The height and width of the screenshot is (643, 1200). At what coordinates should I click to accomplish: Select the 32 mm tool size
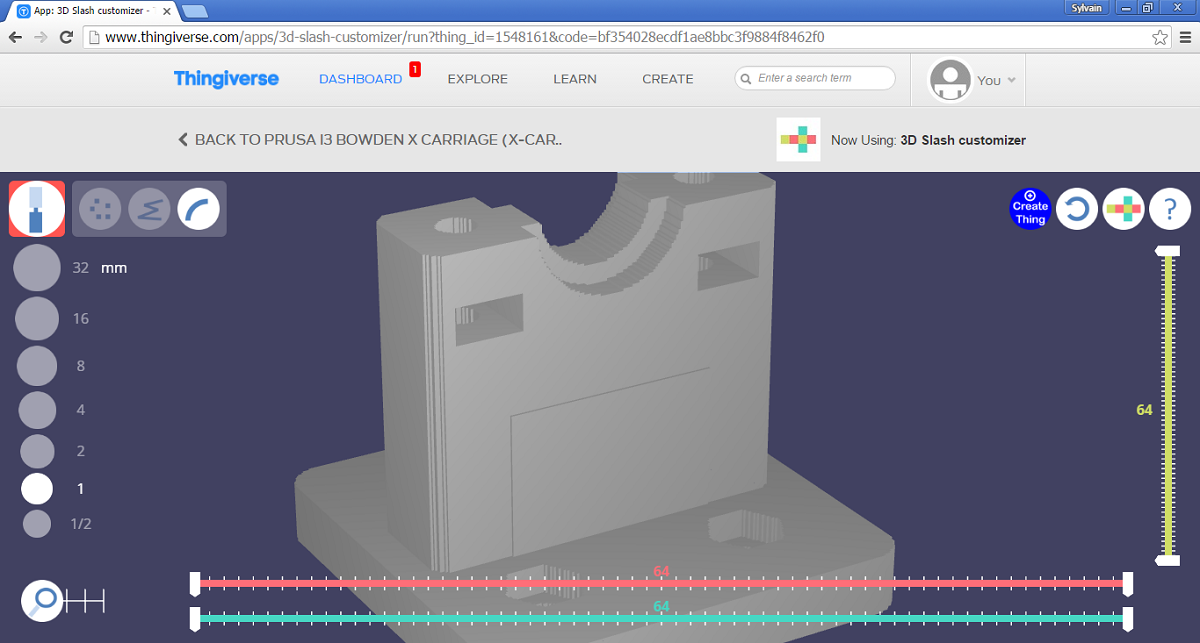coord(38,268)
